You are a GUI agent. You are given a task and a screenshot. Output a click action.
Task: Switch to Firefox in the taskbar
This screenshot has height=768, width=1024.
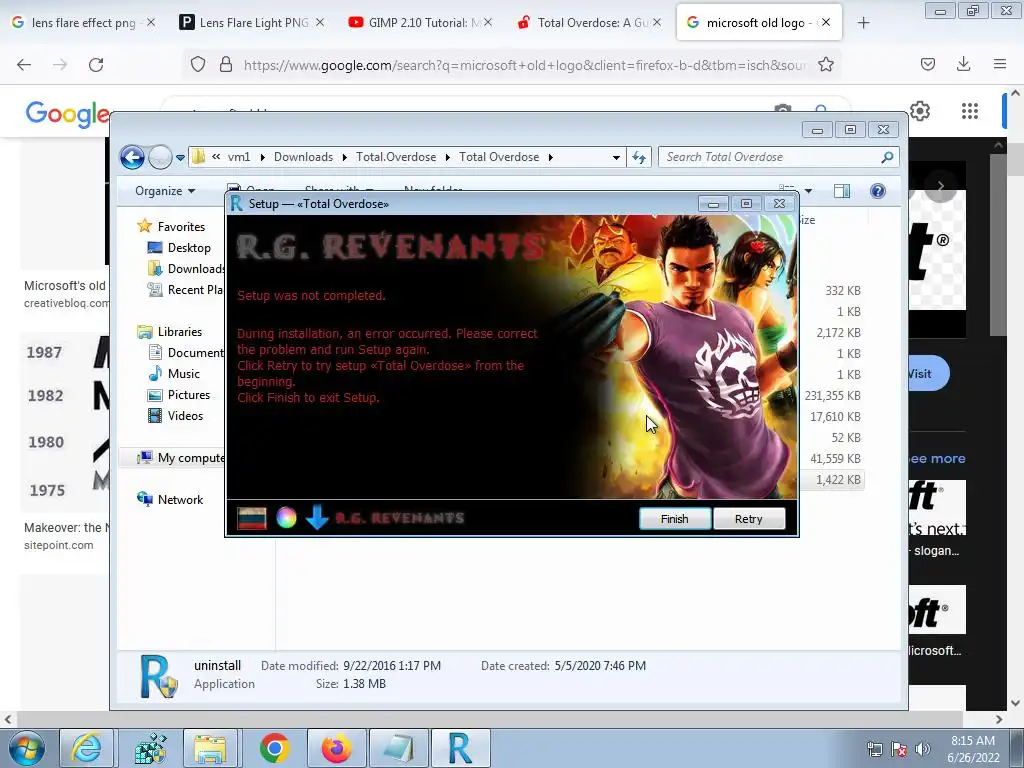point(336,748)
